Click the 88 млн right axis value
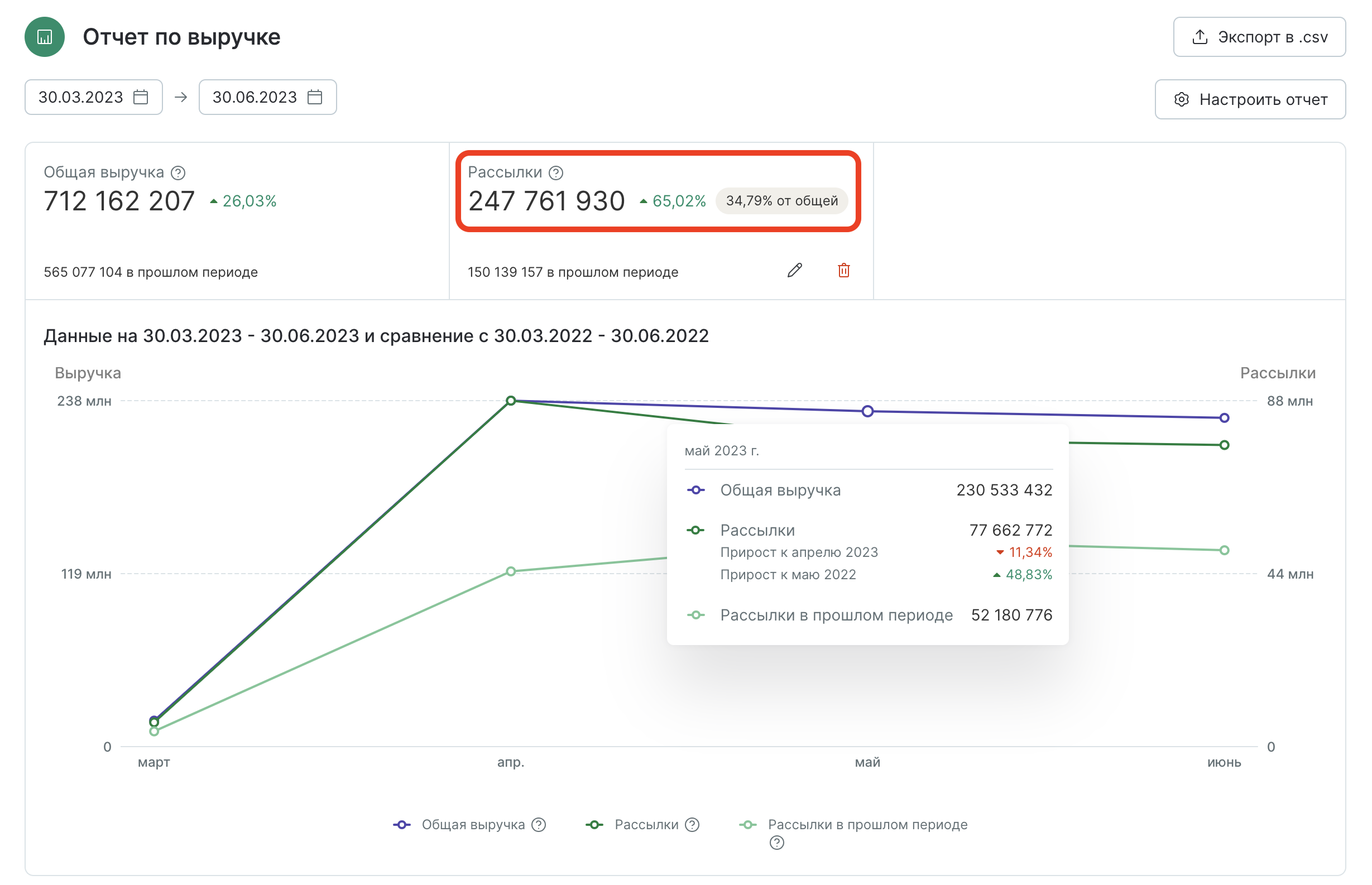 [1289, 401]
